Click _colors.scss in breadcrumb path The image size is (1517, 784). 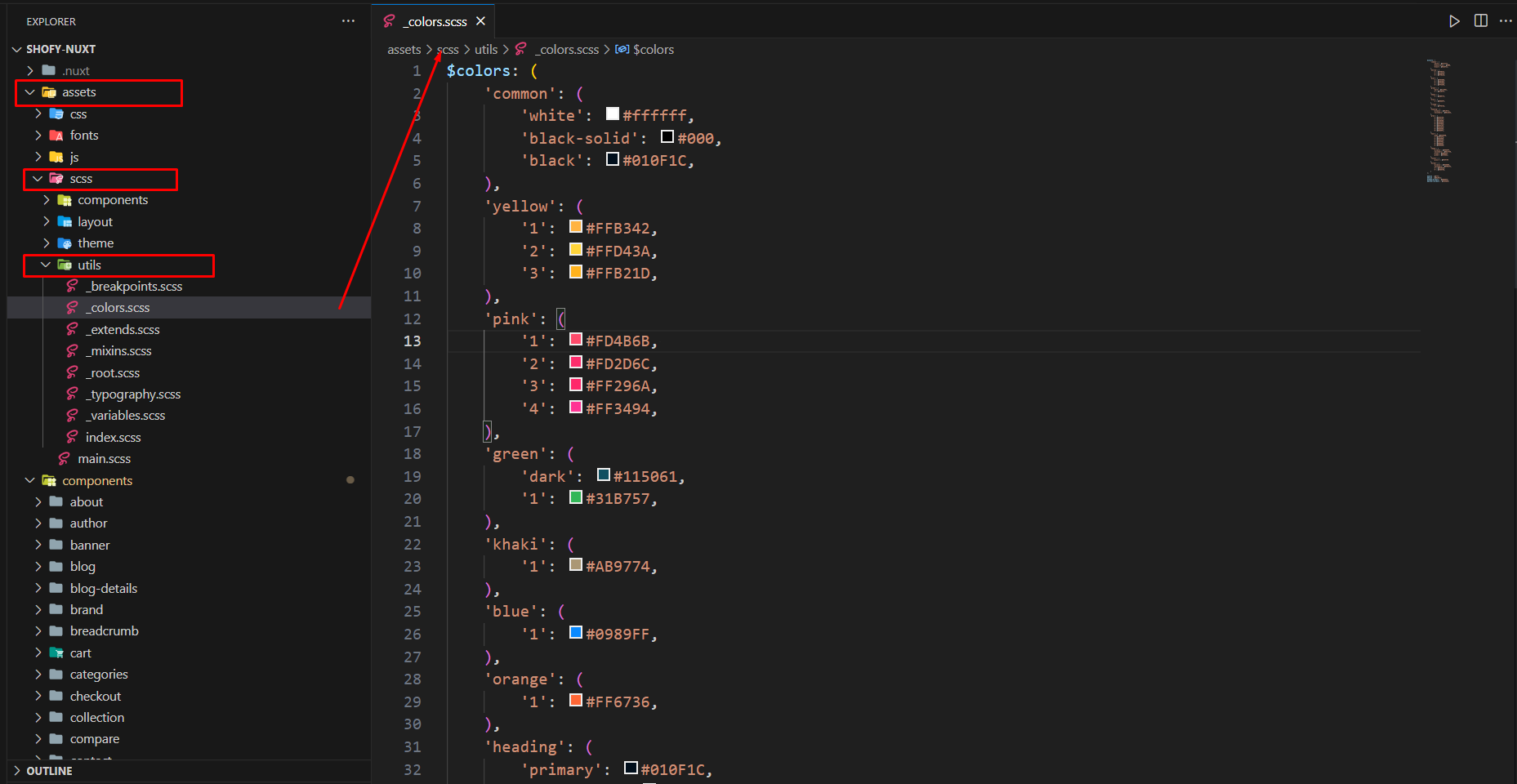(568, 49)
